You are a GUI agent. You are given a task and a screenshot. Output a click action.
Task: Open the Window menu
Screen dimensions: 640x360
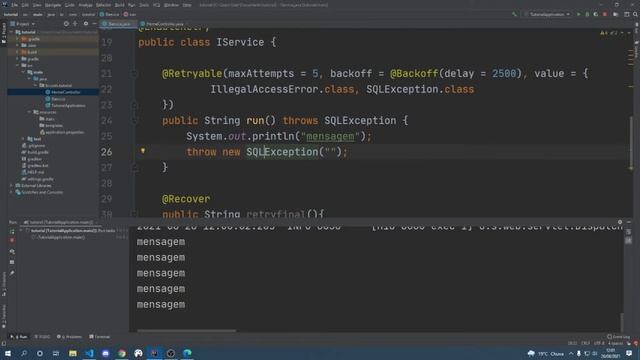(x=171, y=5)
